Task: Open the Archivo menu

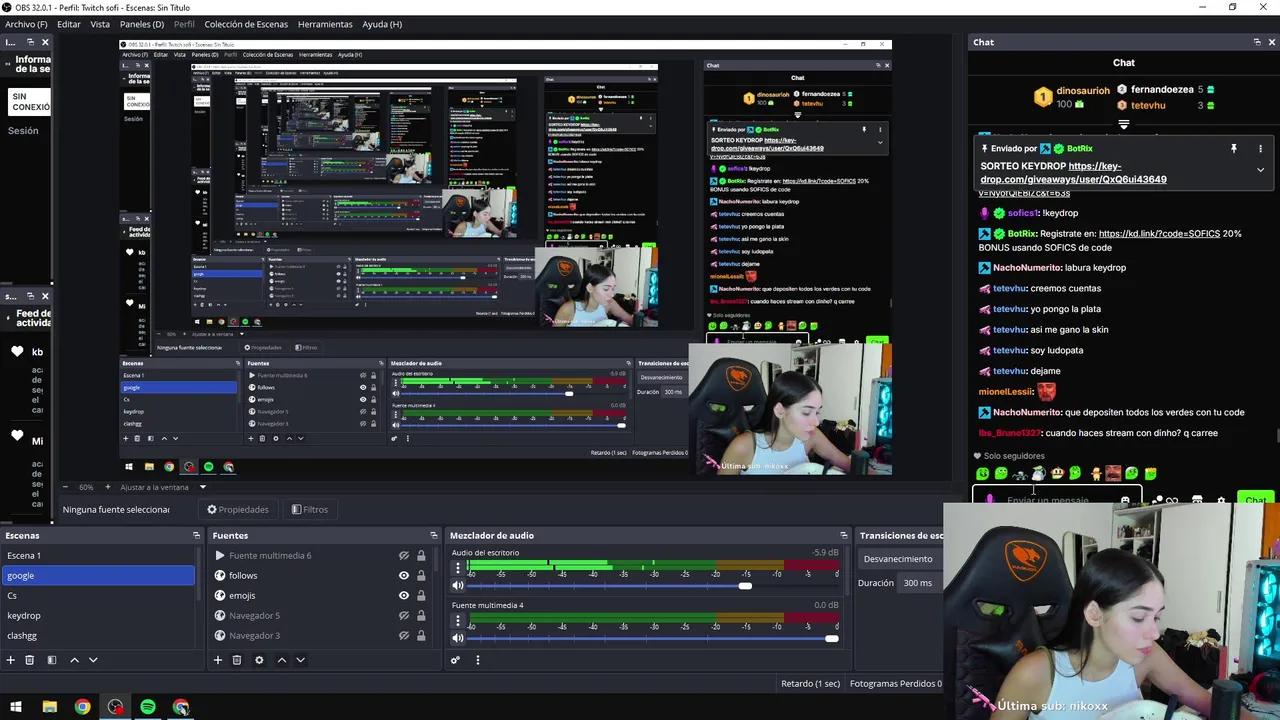Action: tap(26, 24)
